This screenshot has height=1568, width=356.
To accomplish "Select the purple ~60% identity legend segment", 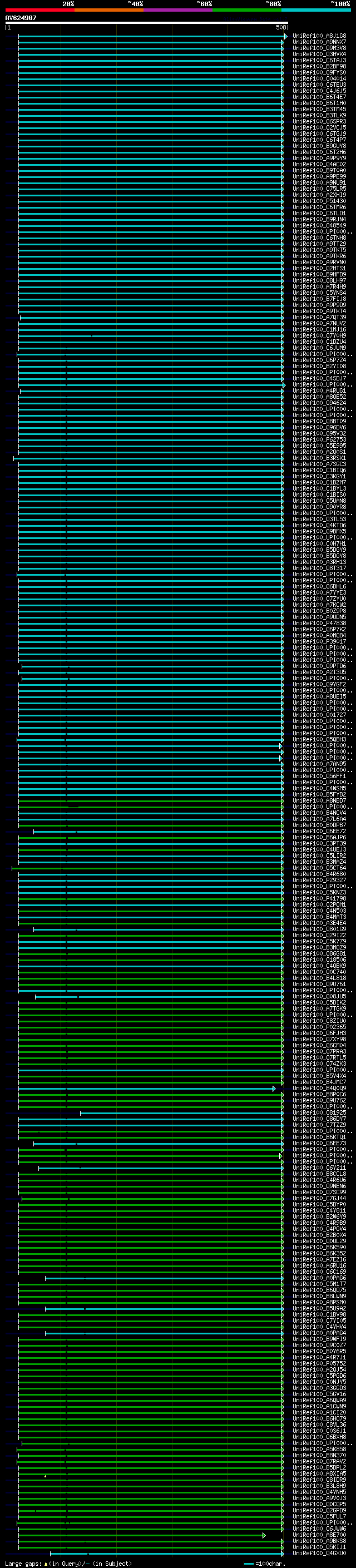I will 177,11.
